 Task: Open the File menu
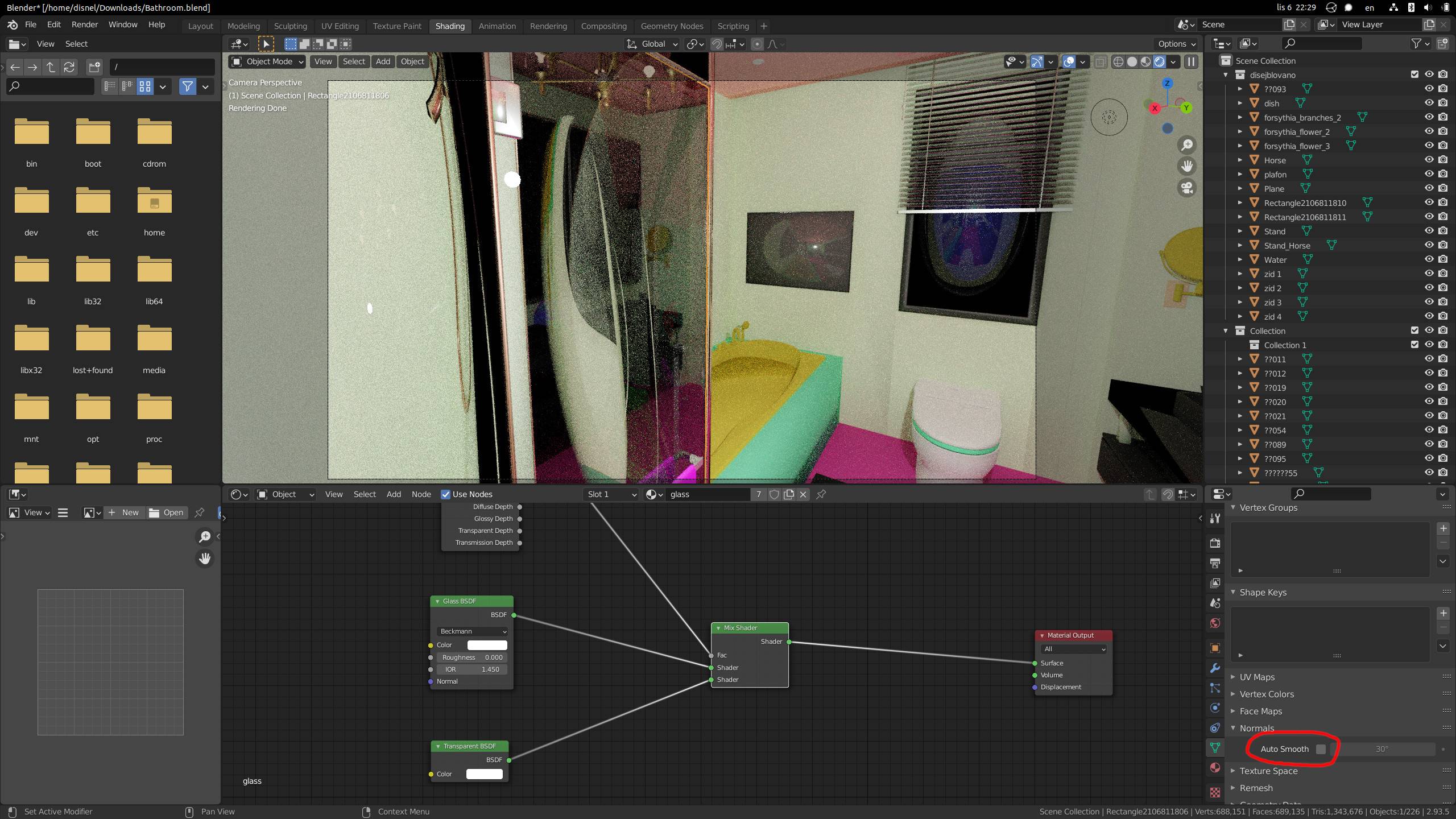coord(31,24)
